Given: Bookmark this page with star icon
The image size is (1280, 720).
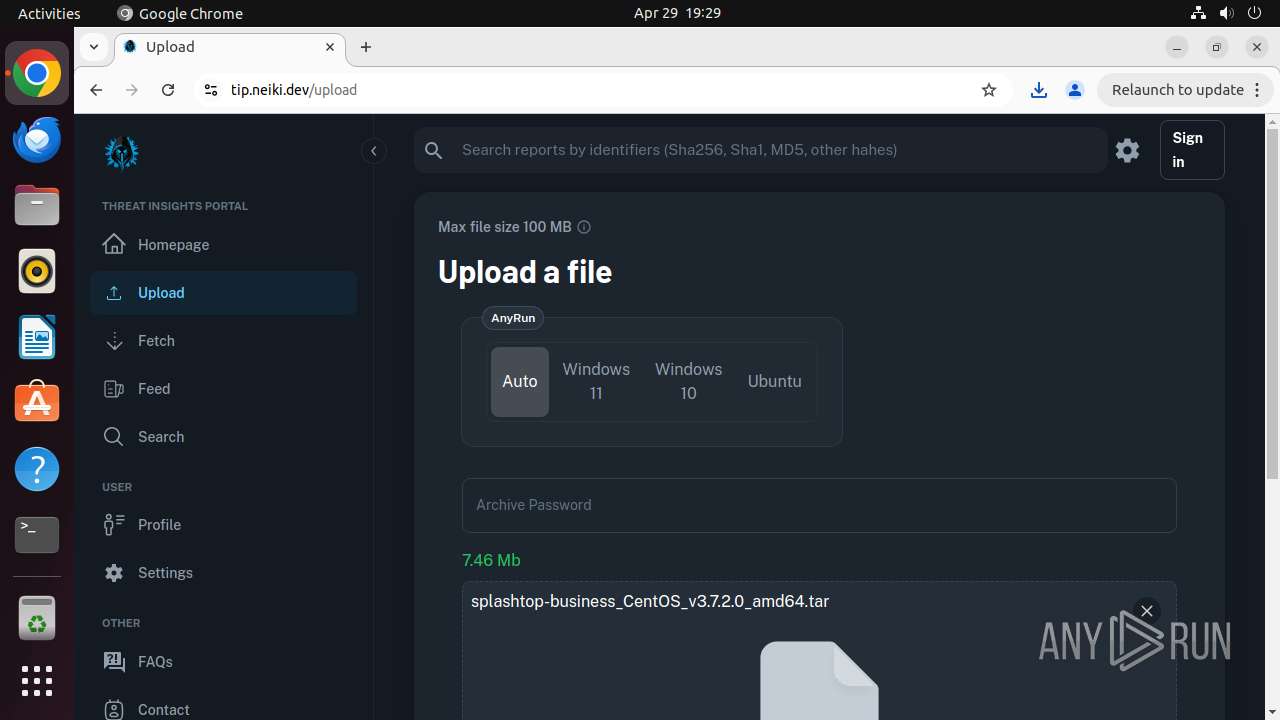Looking at the screenshot, I should pos(989,90).
